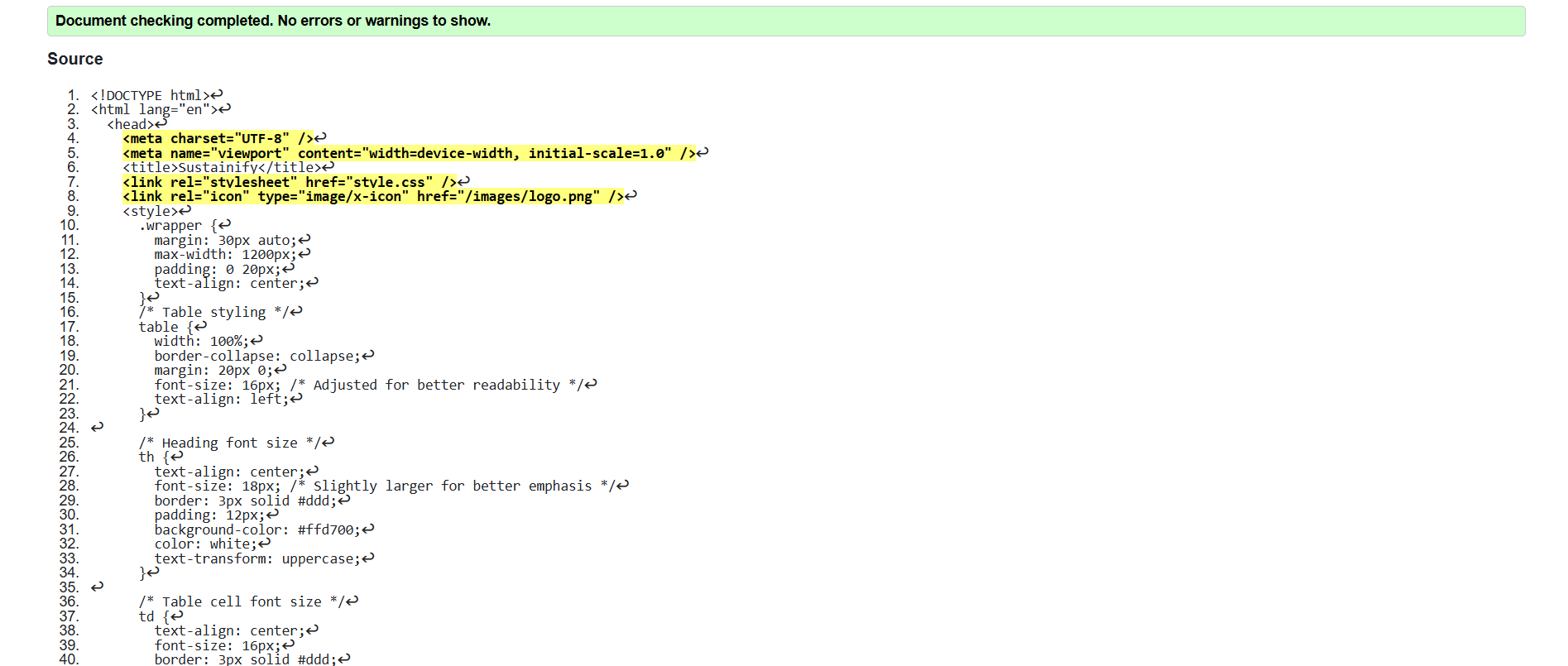
Task: Click the 'Slightly larger for better emphasis' line
Action: tap(391, 486)
